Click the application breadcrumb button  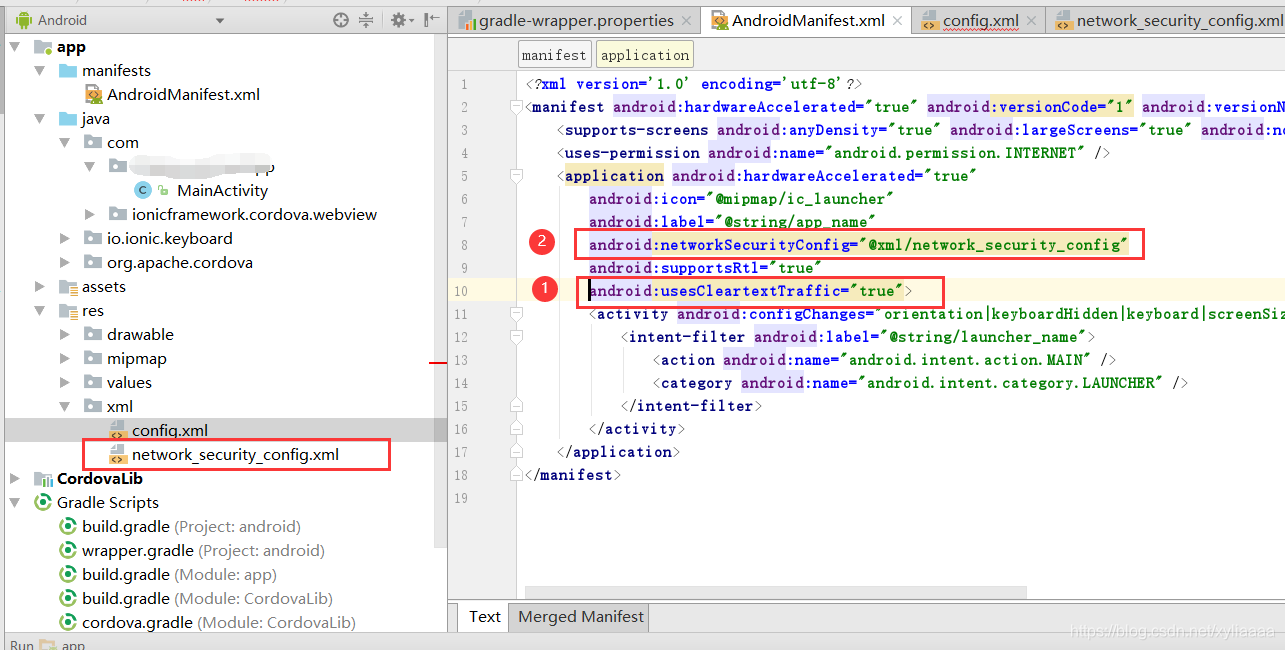point(644,54)
